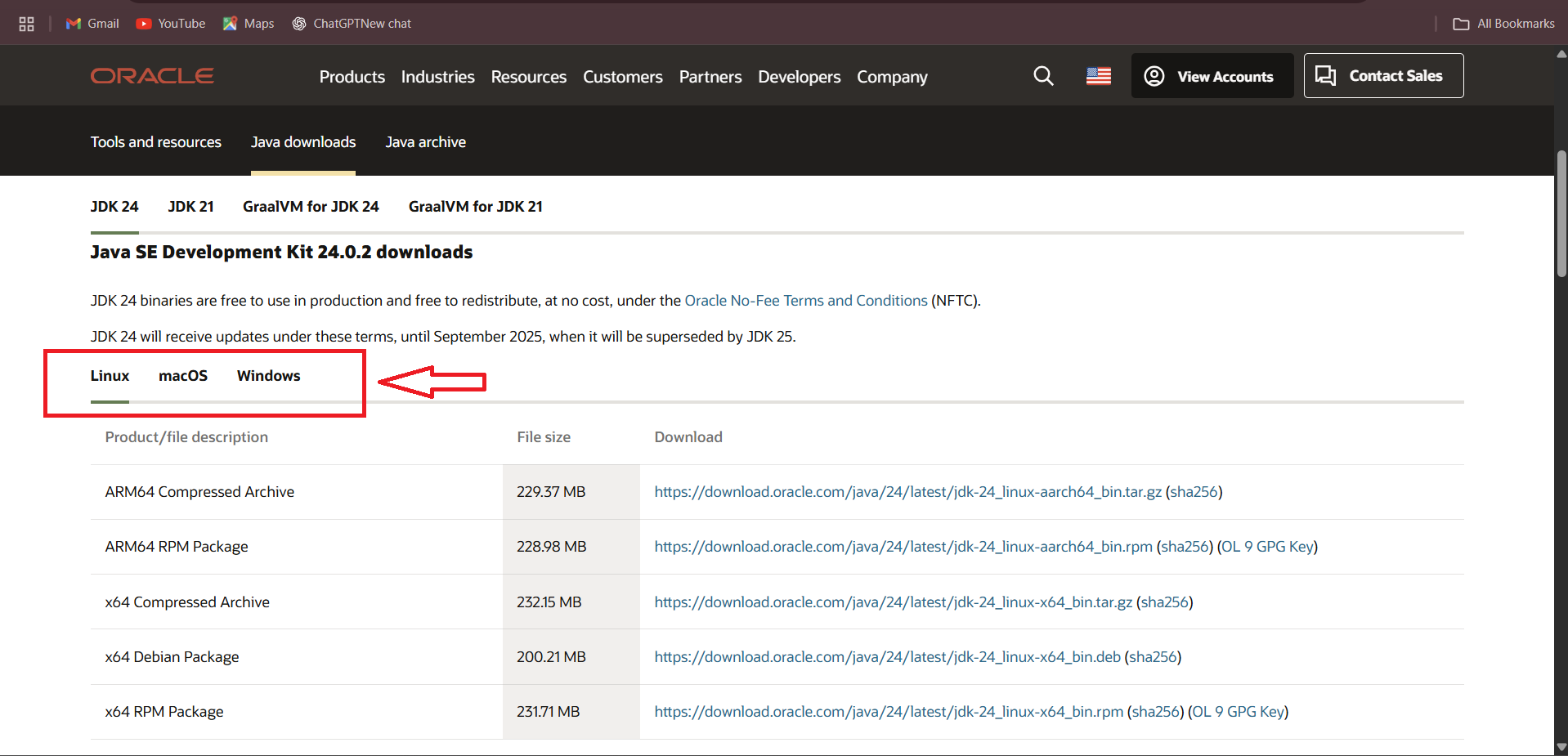Open the Maps bookmark

point(249,24)
